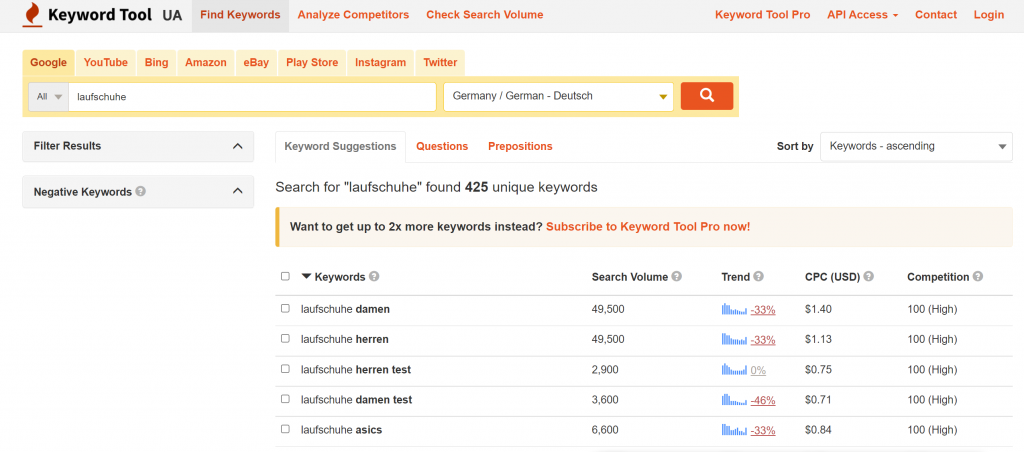
Task: Click the info icon next to Trend
Action: [758, 277]
